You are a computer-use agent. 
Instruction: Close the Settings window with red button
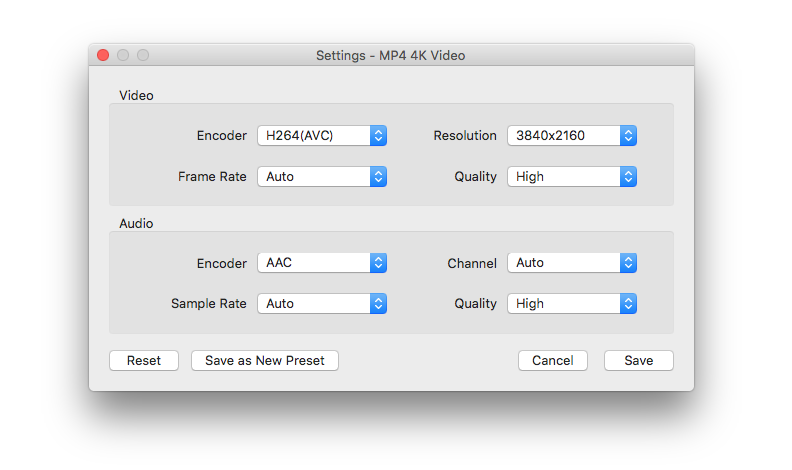tap(103, 55)
